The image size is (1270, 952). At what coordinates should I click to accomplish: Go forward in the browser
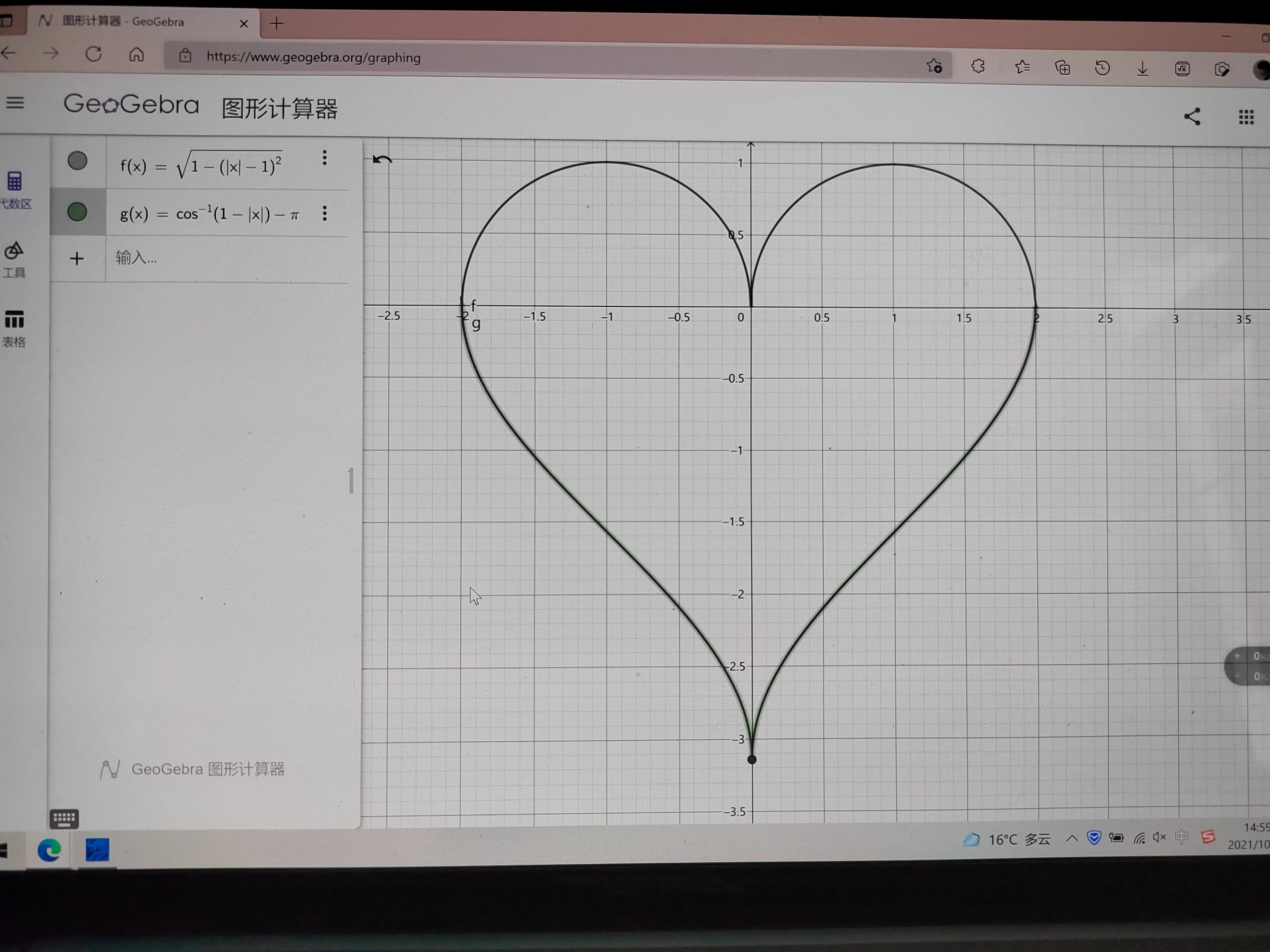(x=51, y=54)
